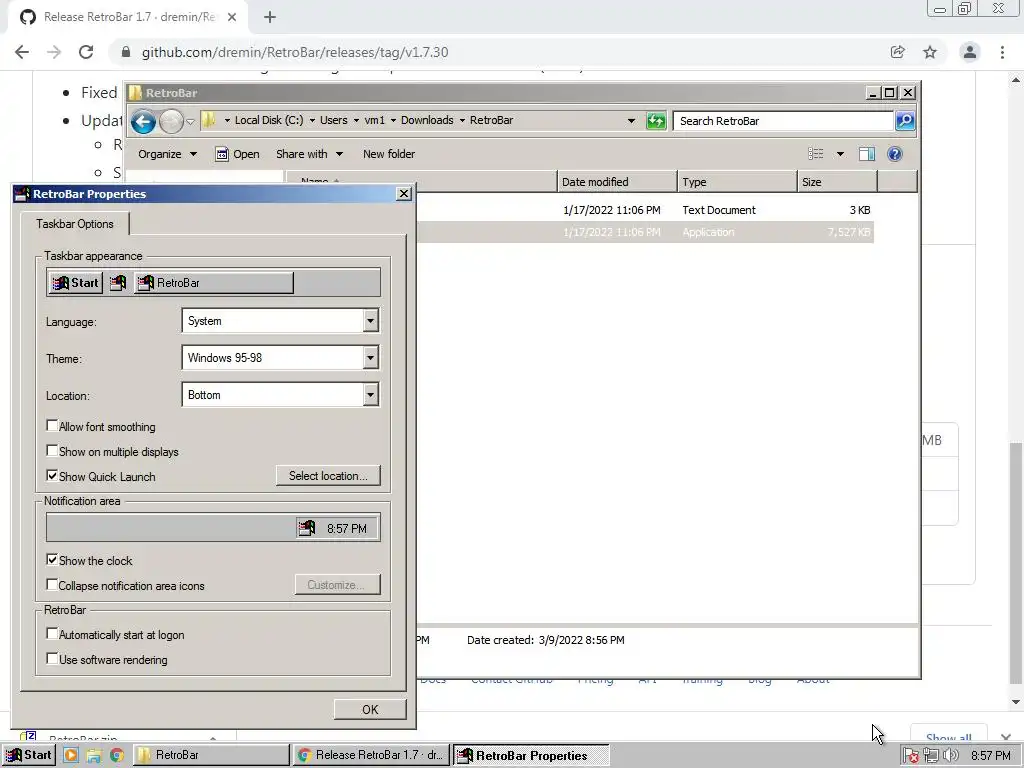
Task: Select the Text Document file row
Action: pyautogui.click(x=644, y=210)
